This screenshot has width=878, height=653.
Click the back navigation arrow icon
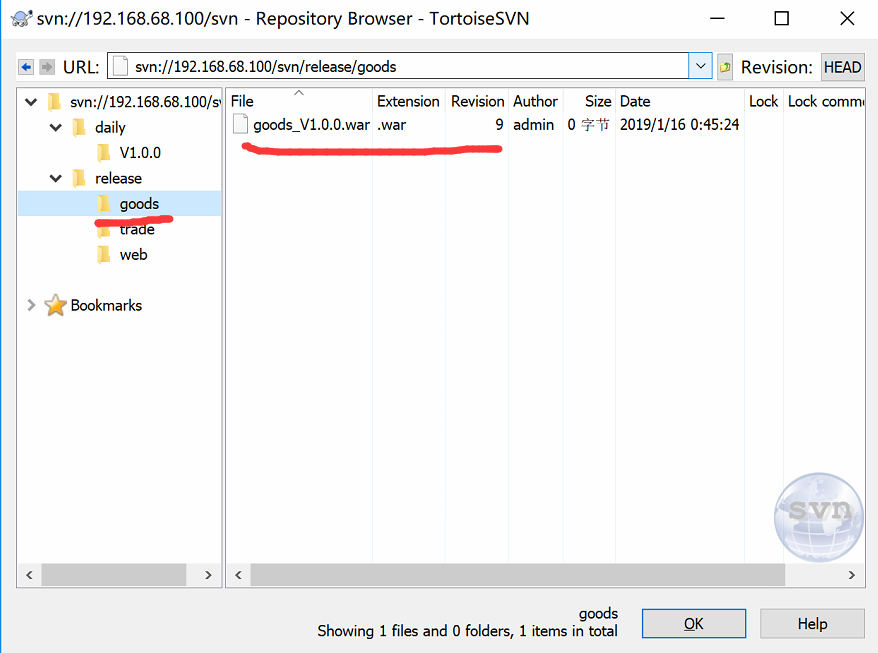(x=26, y=67)
